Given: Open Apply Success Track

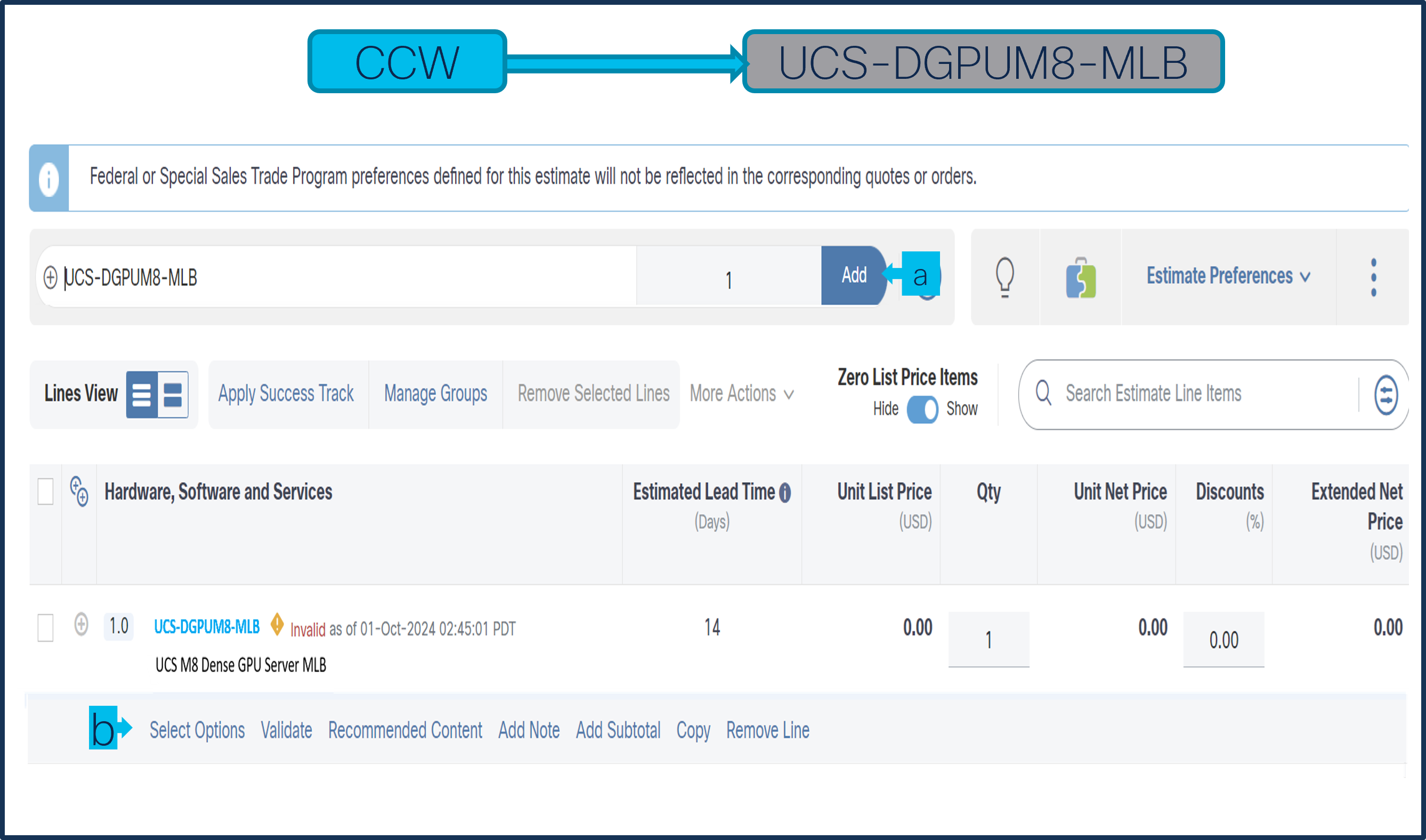Looking at the screenshot, I should coord(286,394).
